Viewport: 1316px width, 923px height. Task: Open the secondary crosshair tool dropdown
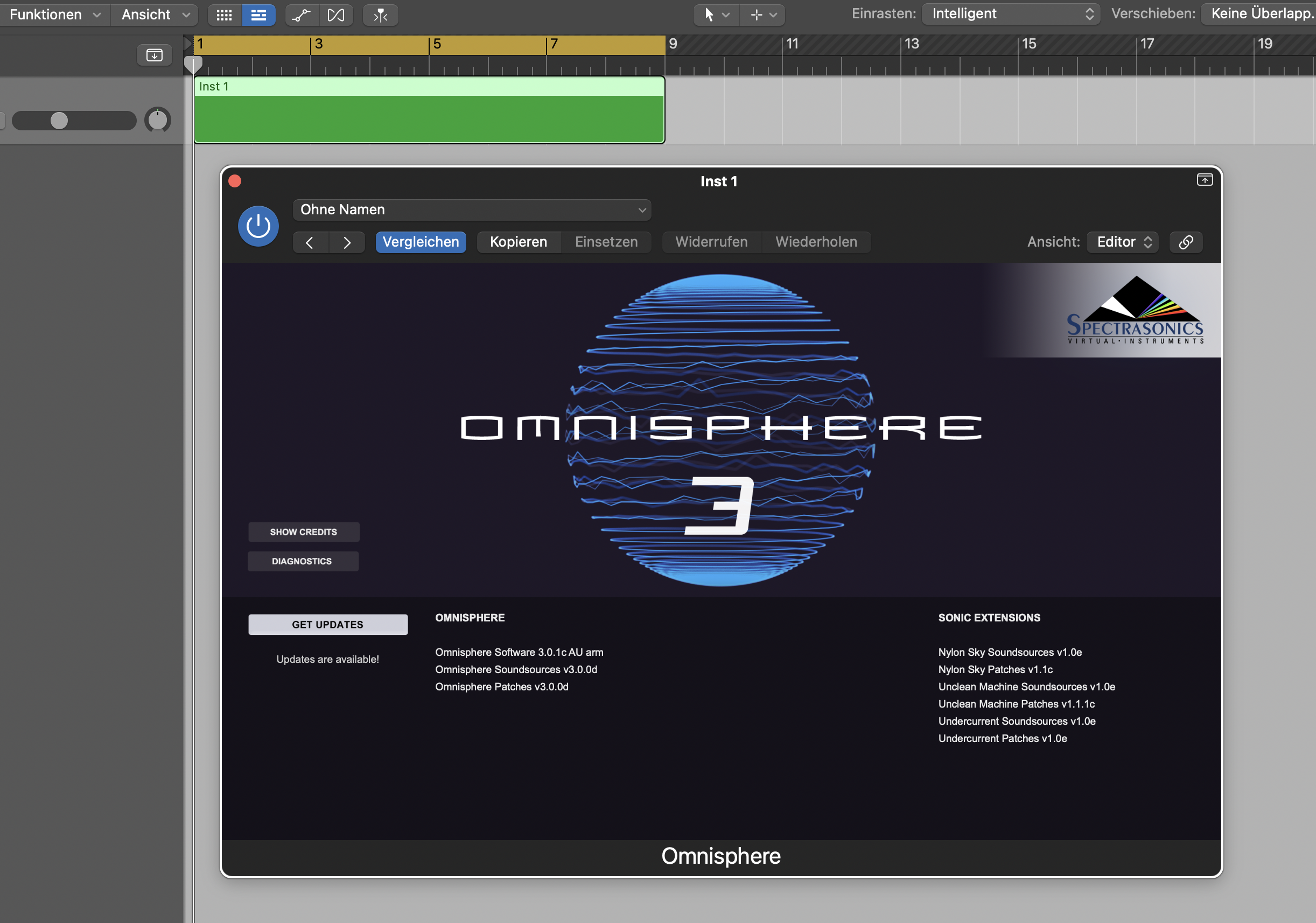(x=763, y=15)
